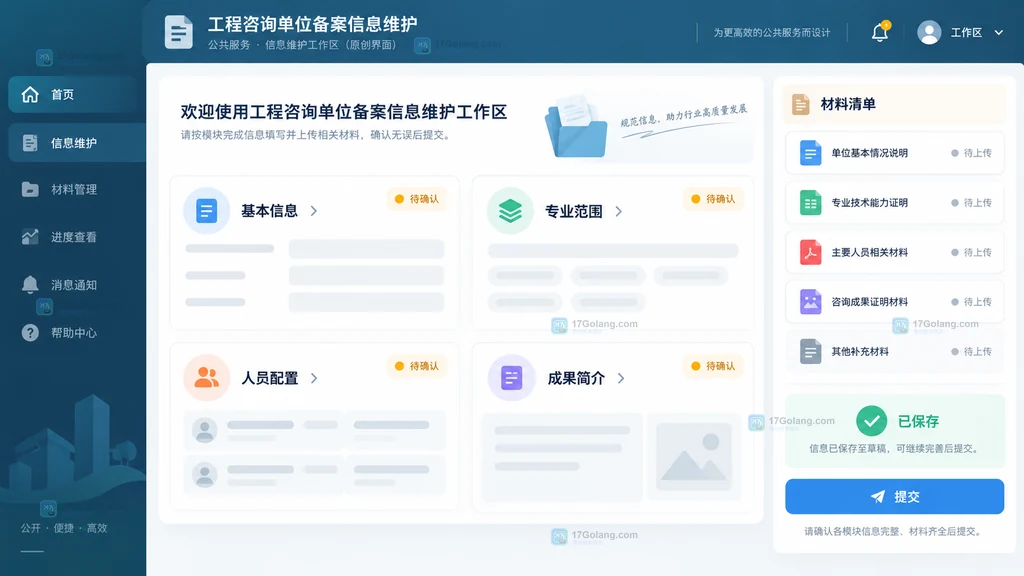Click the folder illustration in welcome banner
Viewport: 1024px width, 576px height.
[577, 127]
